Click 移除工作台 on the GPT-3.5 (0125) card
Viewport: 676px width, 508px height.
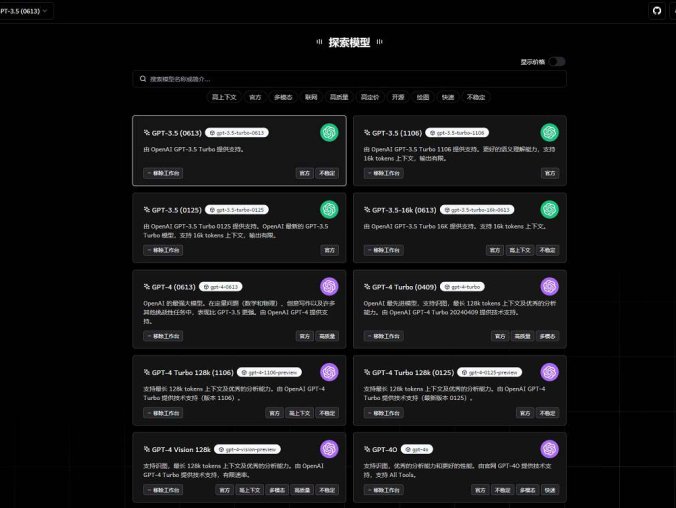(x=163, y=250)
